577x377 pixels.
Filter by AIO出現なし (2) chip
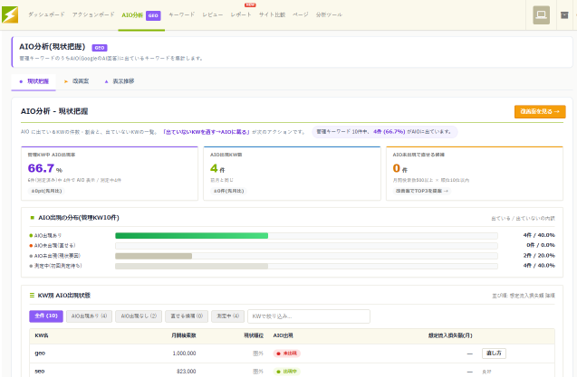[x=139, y=316]
